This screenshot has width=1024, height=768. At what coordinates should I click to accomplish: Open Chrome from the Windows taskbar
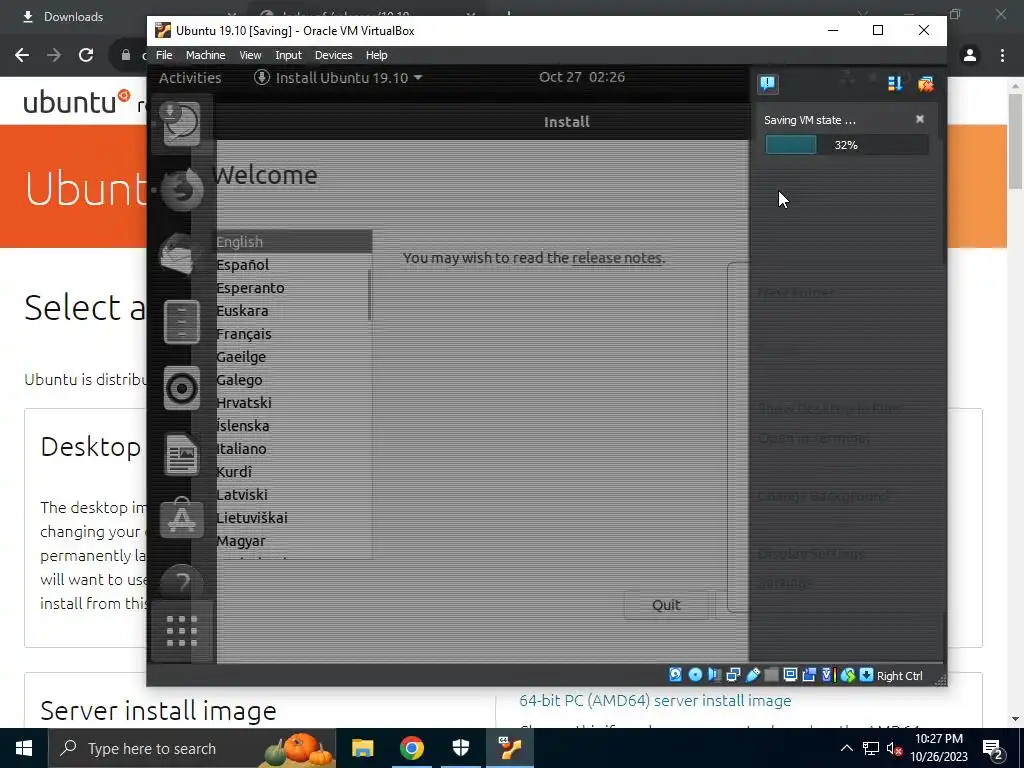click(x=411, y=748)
